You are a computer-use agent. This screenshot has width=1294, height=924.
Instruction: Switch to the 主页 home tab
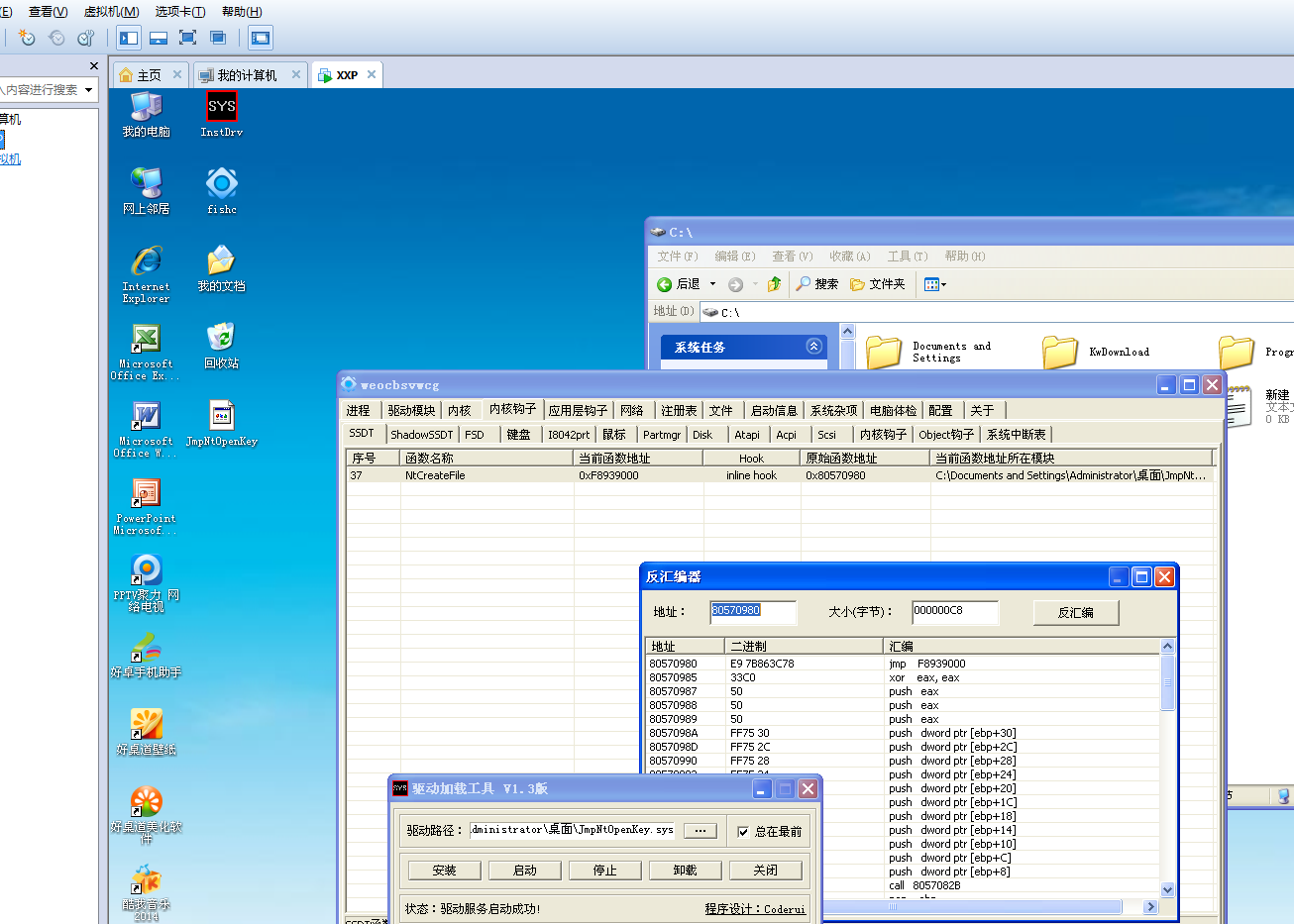point(150,75)
